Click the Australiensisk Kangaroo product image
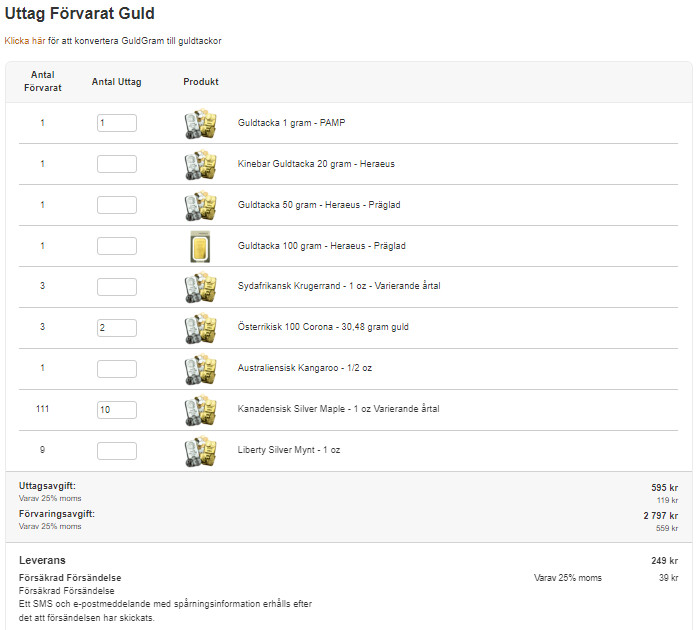 pyautogui.click(x=201, y=369)
